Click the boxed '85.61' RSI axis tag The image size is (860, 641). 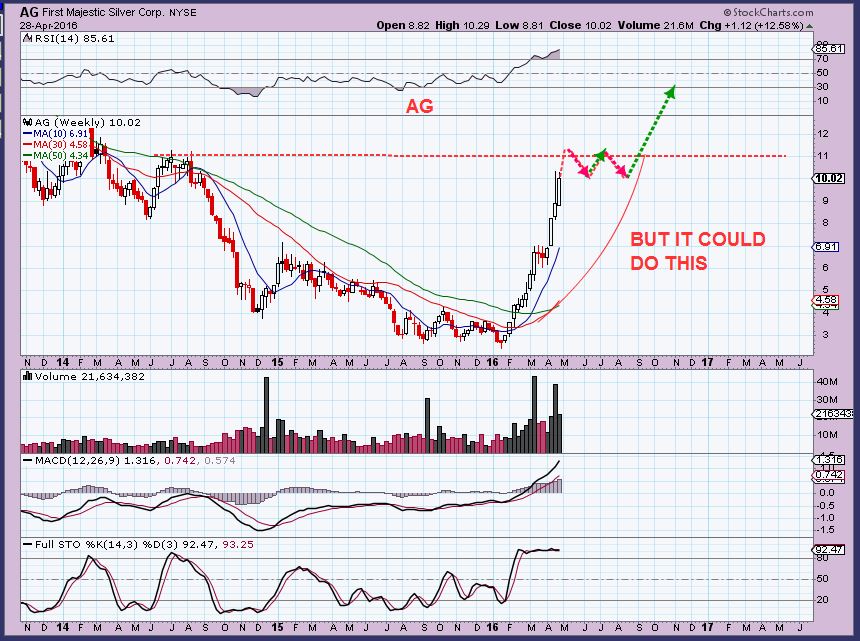pos(829,49)
